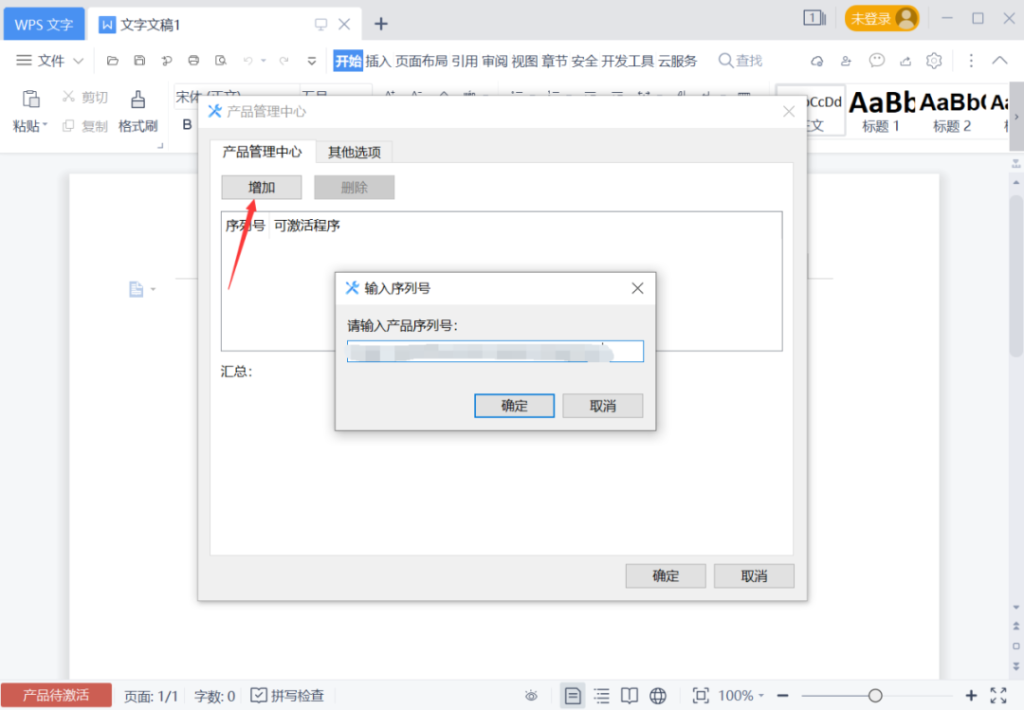Expand the quick access toolbar dropdown arrow
1024x710 pixels.
tap(312, 61)
